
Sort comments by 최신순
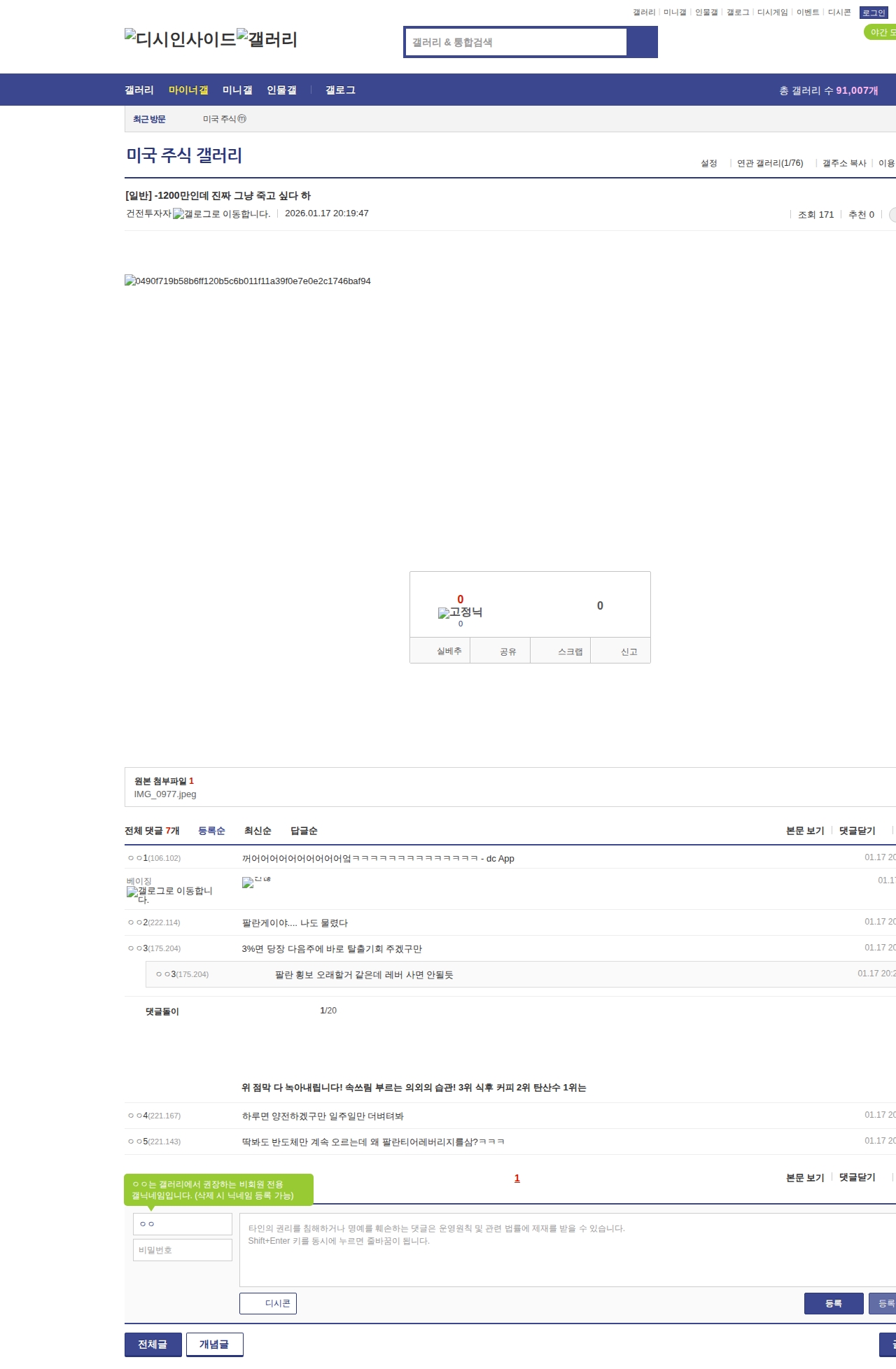(258, 831)
